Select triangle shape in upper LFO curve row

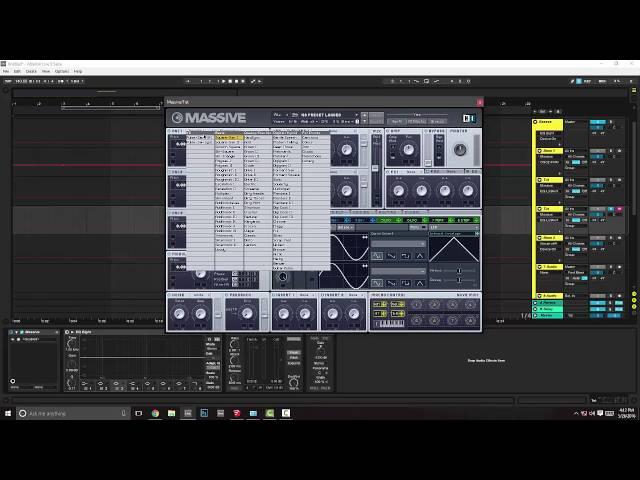point(420,256)
